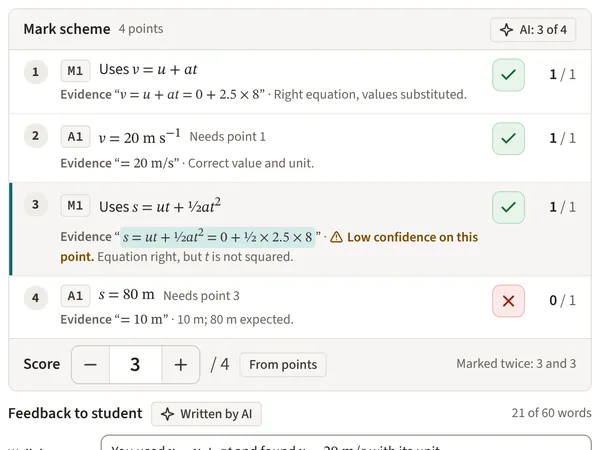The width and height of the screenshot is (600, 450).
Task: Click the '21 of 60 words' counter
Action: tap(551, 413)
